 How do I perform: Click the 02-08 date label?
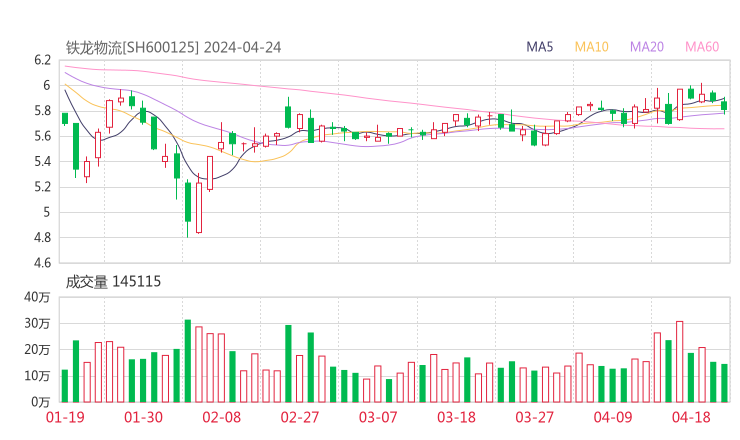pyautogui.click(x=221, y=417)
